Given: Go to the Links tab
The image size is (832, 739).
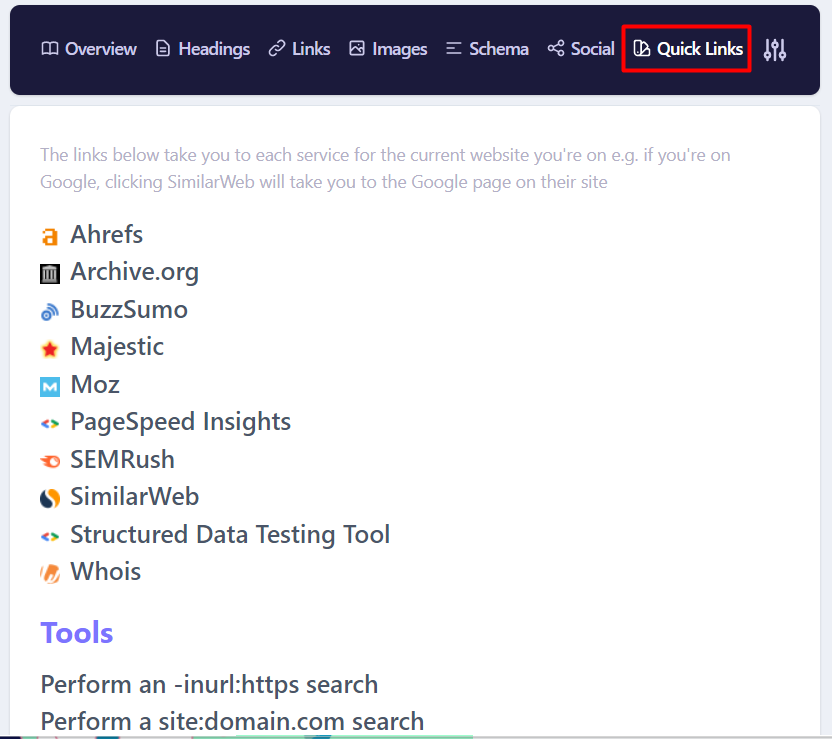Looking at the screenshot, I should (x=299, y=49).
